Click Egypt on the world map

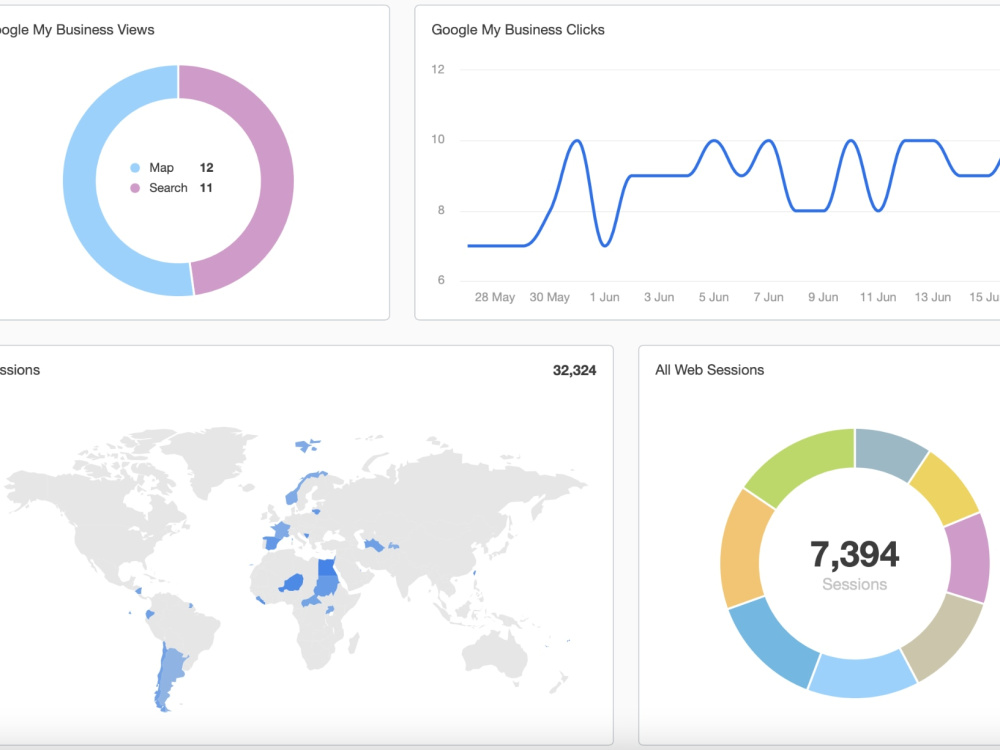tap(327, 567)
